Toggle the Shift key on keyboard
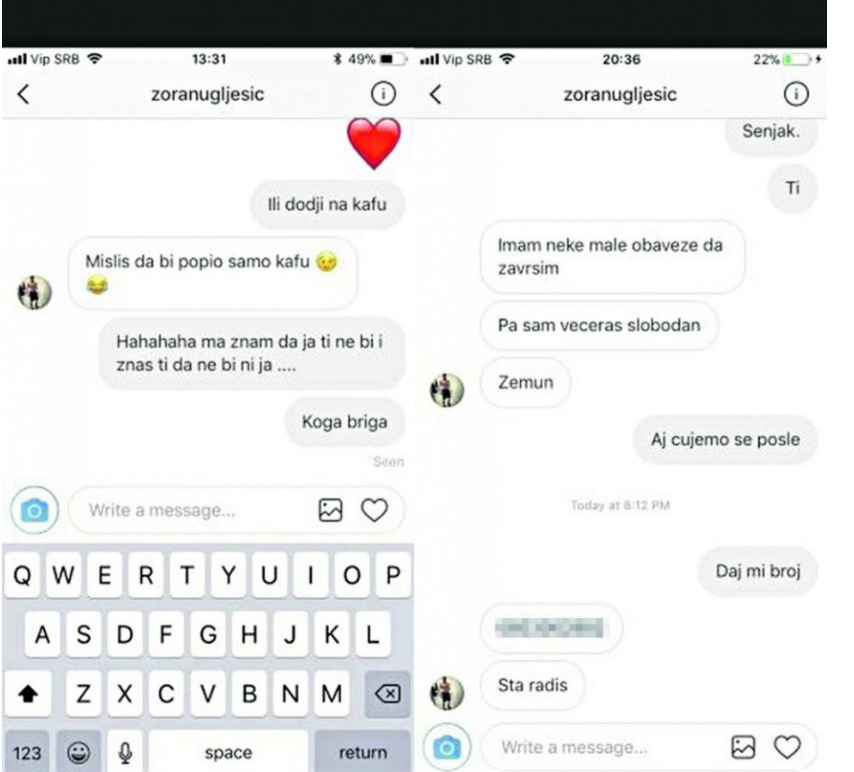The width and height of the screenshot is (854, 772). pos(28,694)
